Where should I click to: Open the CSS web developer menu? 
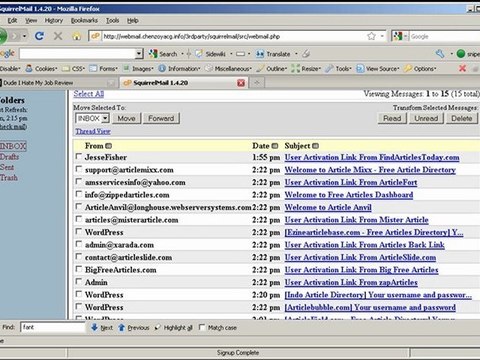(x=74, y=69)
